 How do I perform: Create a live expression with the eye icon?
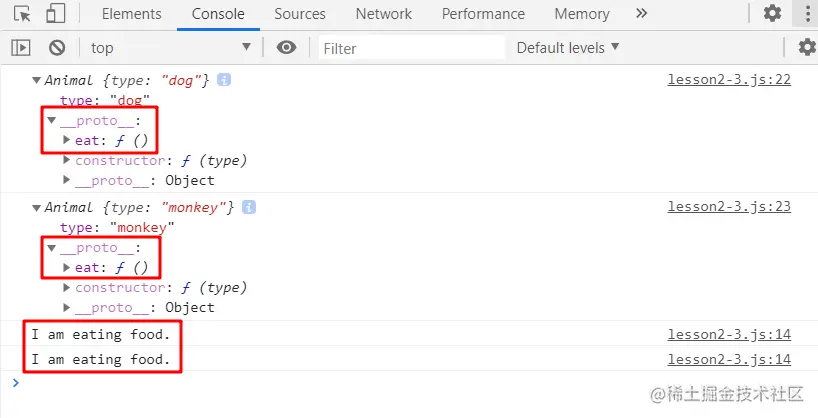287,47
